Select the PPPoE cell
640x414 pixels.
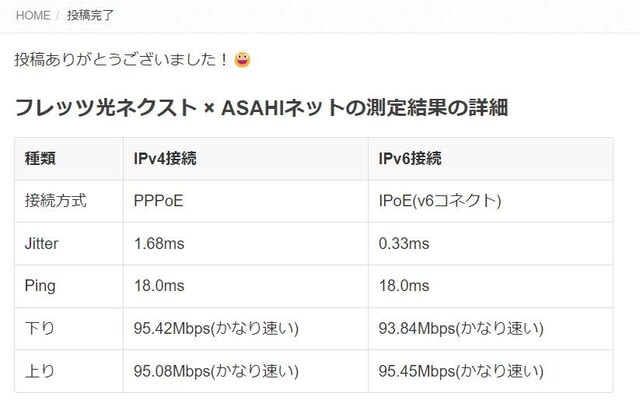pyautogui.click(x=158, y=201)
